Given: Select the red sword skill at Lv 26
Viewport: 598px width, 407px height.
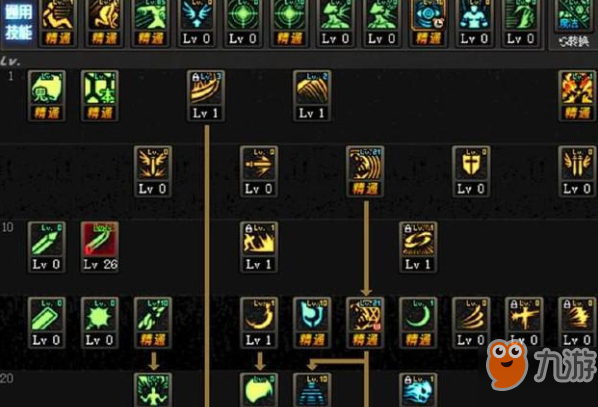Looking at the screenshot, I should pos(100,246).
